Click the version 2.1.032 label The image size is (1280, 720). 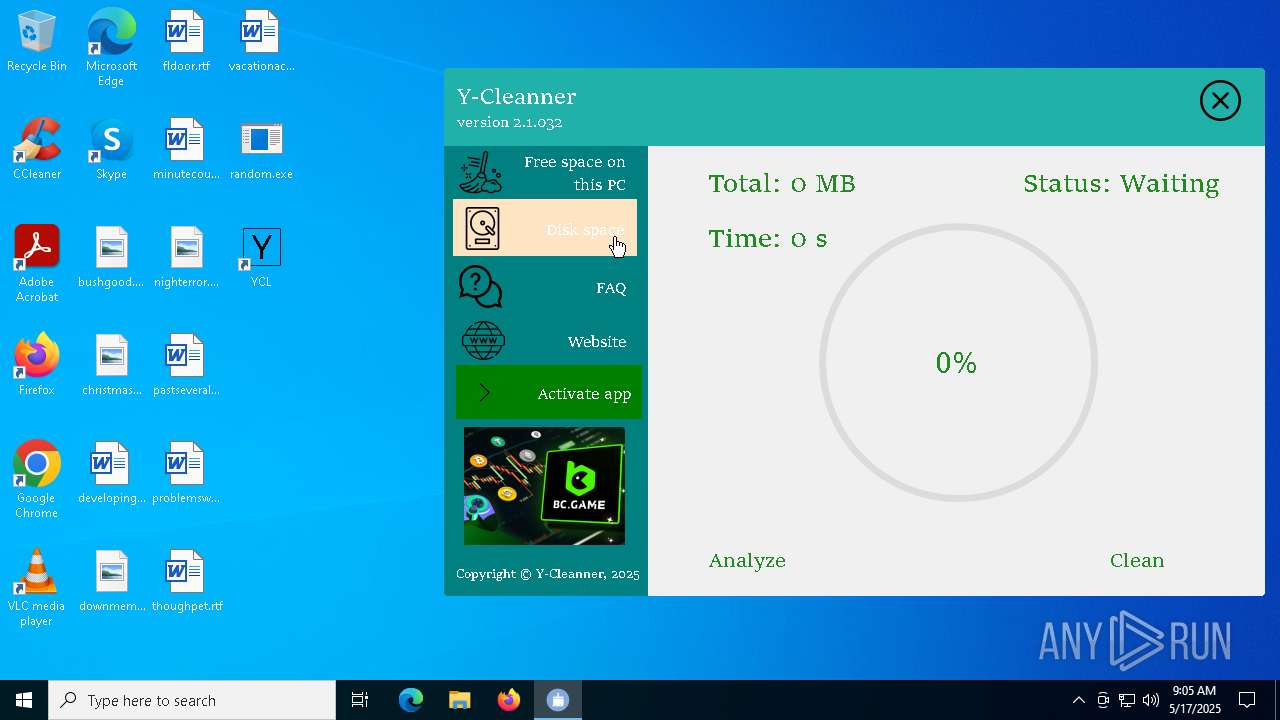click(509, 122)
